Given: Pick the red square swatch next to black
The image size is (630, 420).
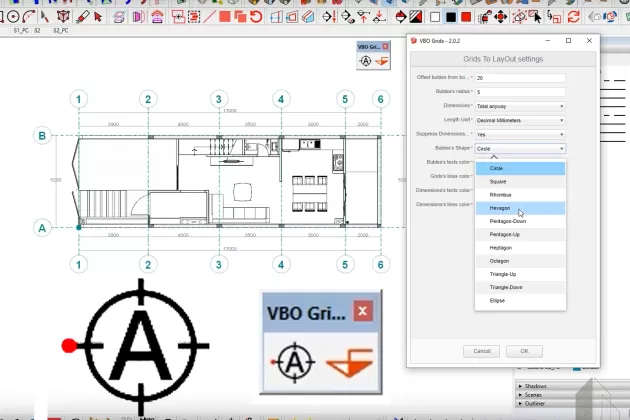Looking at the screenshot, I should click(466, 17).
